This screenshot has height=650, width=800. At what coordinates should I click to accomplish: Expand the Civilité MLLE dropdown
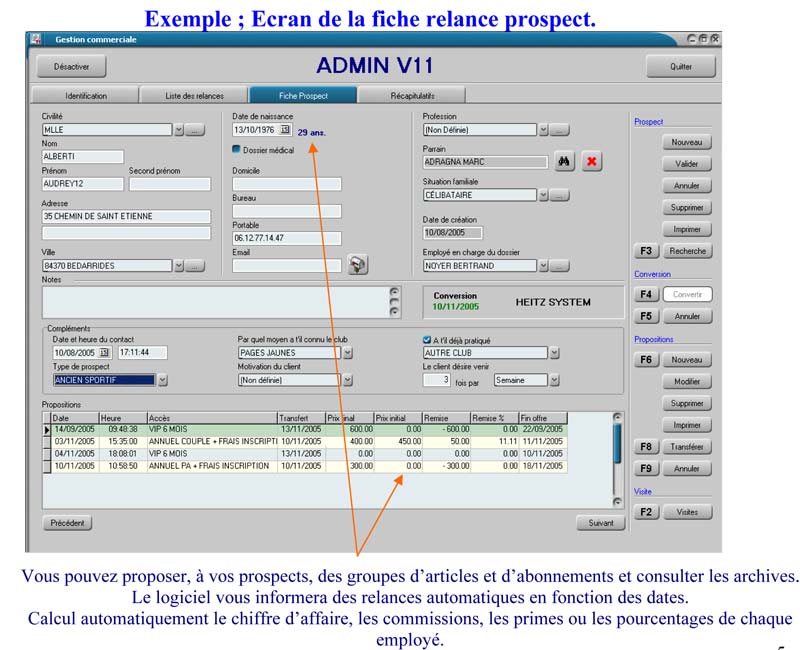click(179, 130)
